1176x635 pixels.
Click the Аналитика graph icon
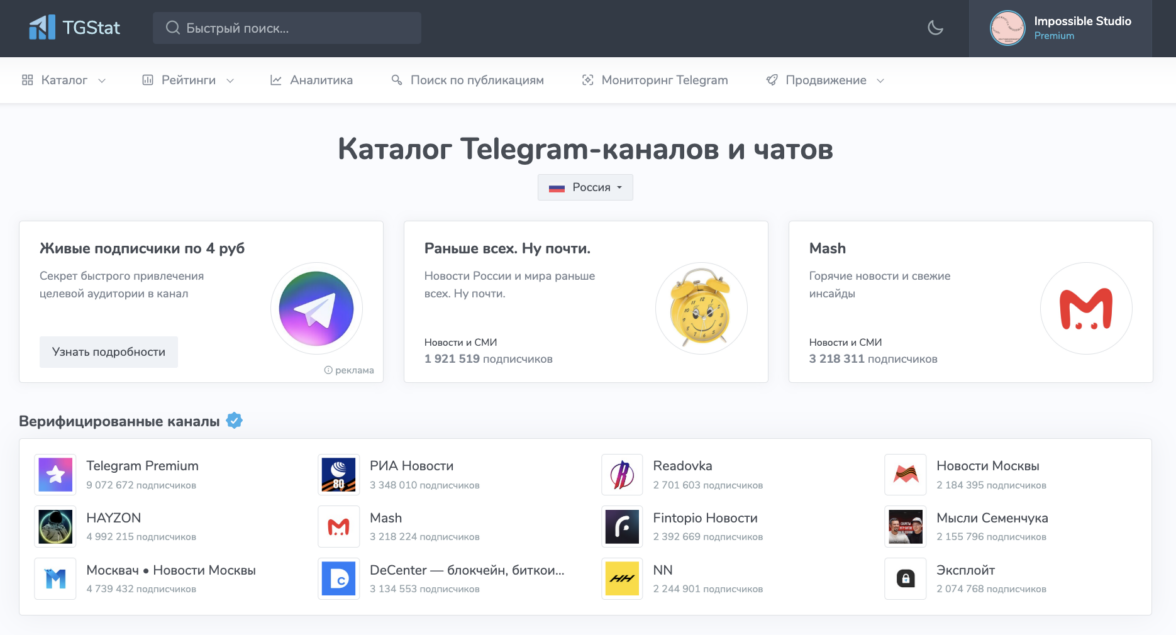pos(276,79)
